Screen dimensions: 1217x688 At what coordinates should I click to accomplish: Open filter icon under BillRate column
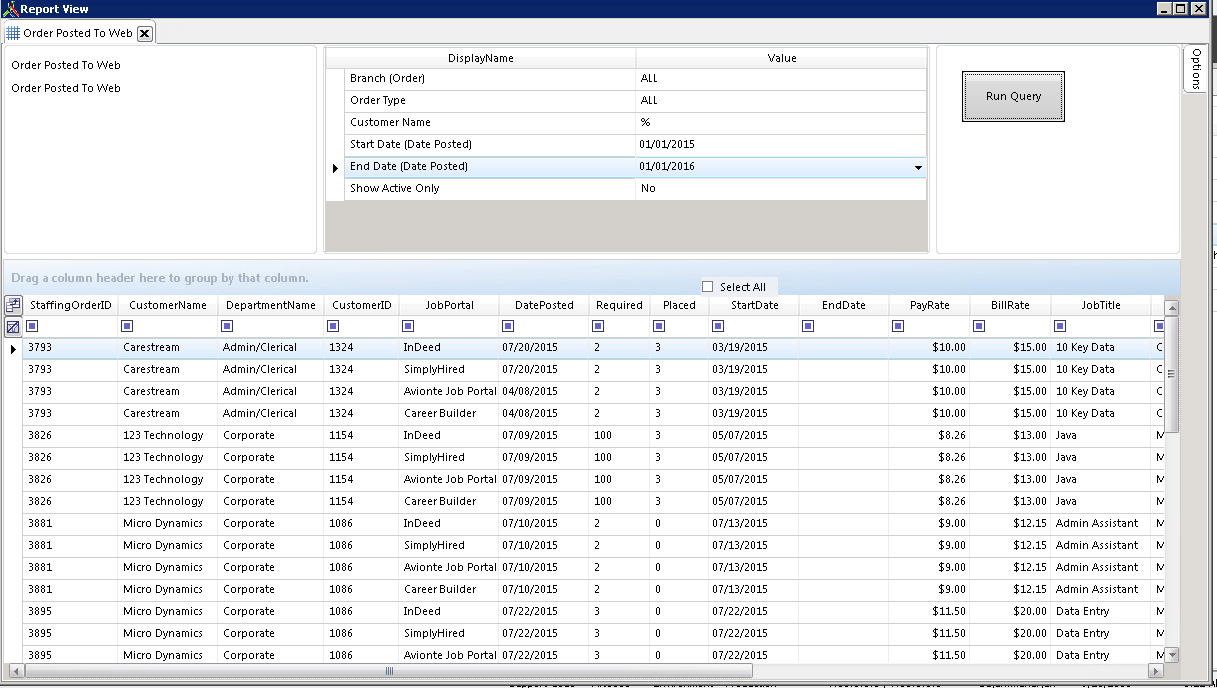click(979, 326)
